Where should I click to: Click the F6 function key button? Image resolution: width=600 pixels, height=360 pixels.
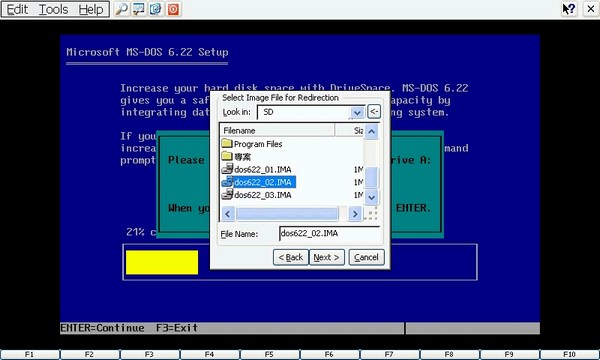(329, 355)
